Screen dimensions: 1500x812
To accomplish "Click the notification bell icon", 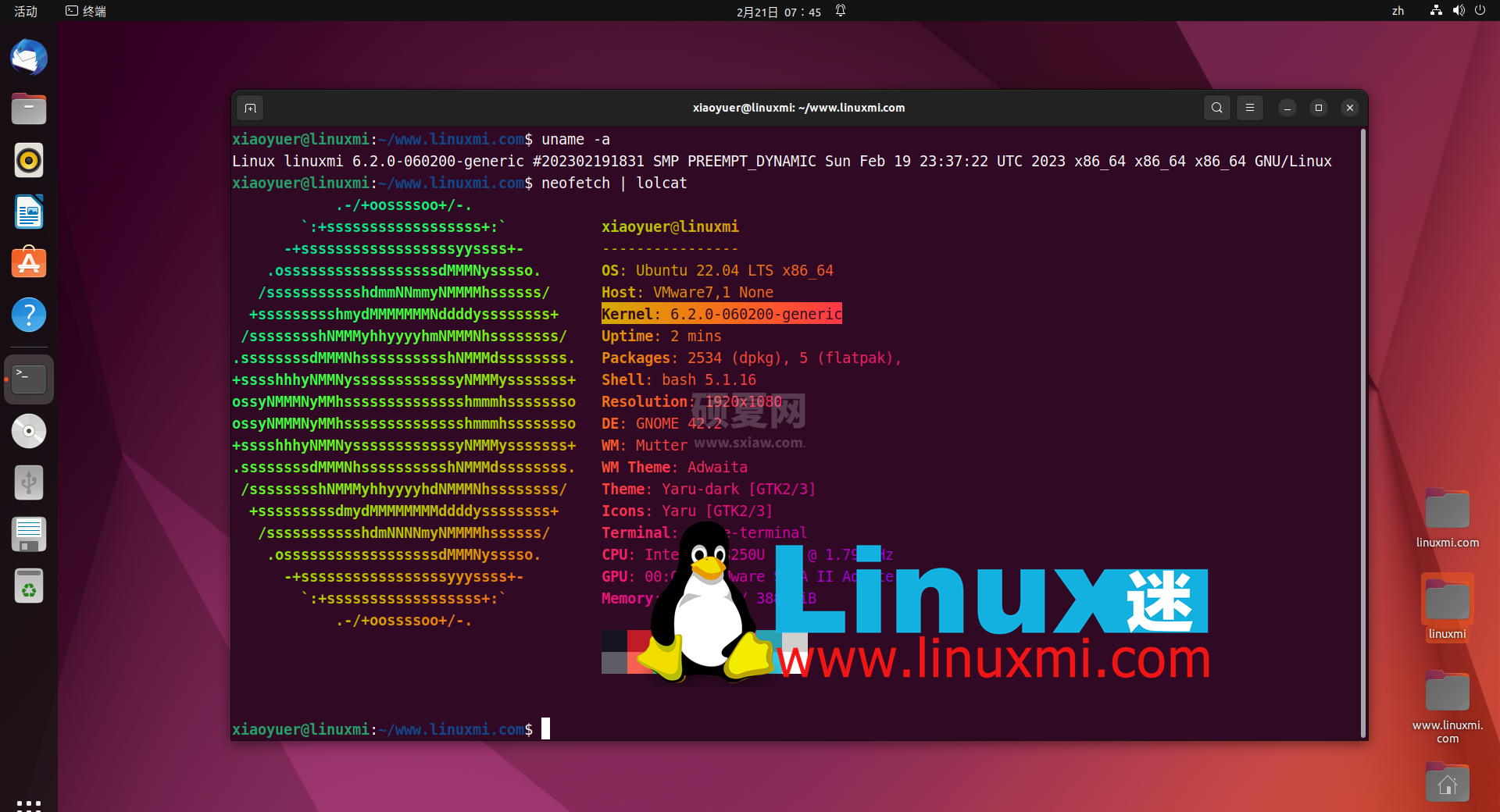I will pyautogui.click(x=841, y=11).
